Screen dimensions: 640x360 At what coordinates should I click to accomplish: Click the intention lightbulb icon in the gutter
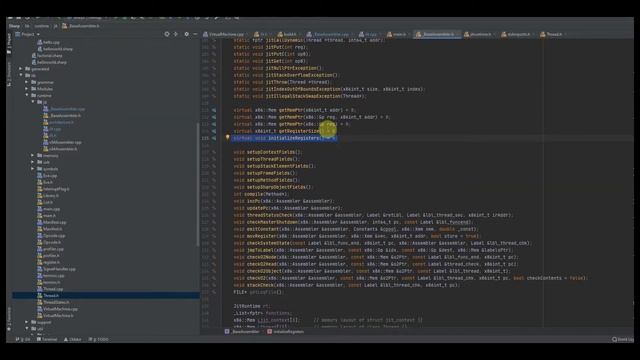pyautogui.click(x=228, y=138)
